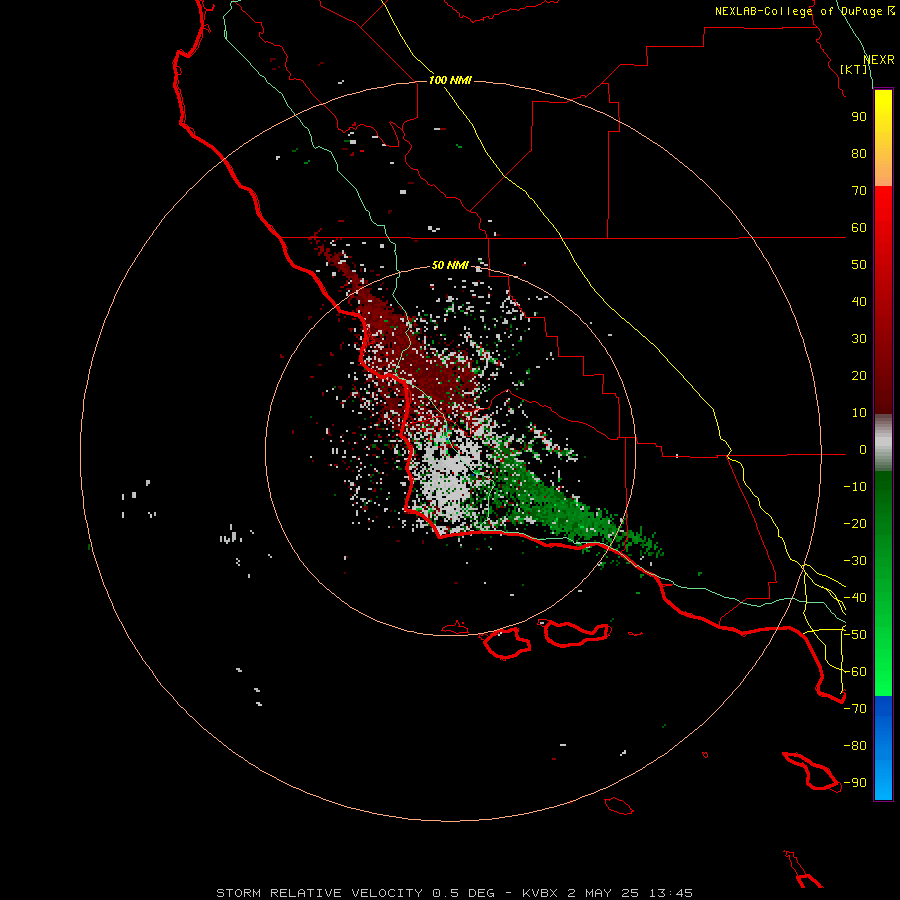Click the "70" scale value
This screenshot has height=900, width=900.
(859, 191)
